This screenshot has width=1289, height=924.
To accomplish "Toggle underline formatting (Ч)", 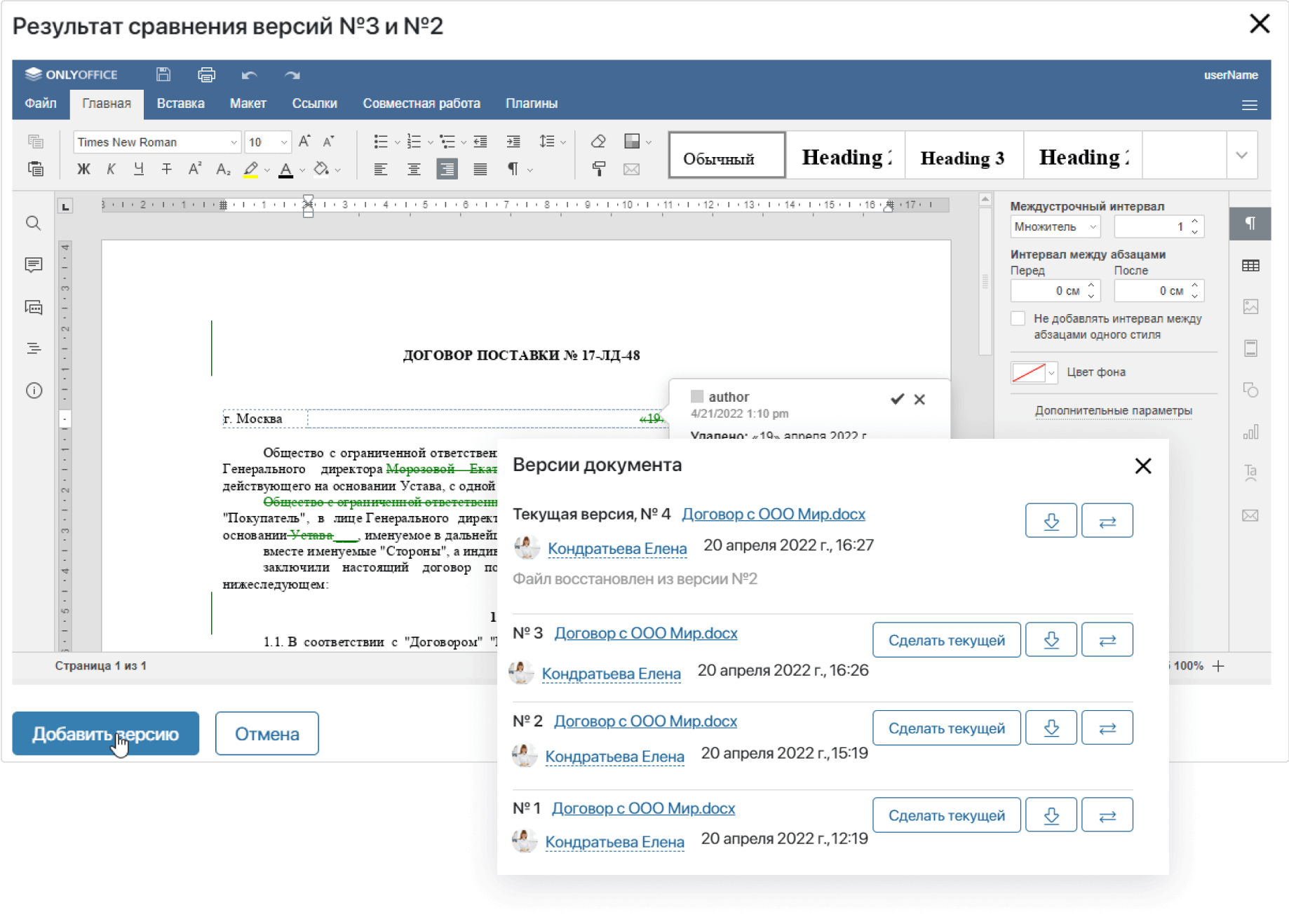I will click(x=139, y=169).
